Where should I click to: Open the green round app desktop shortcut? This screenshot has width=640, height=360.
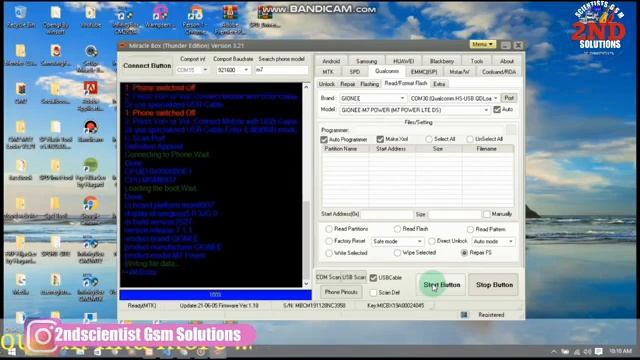(90, 173)
